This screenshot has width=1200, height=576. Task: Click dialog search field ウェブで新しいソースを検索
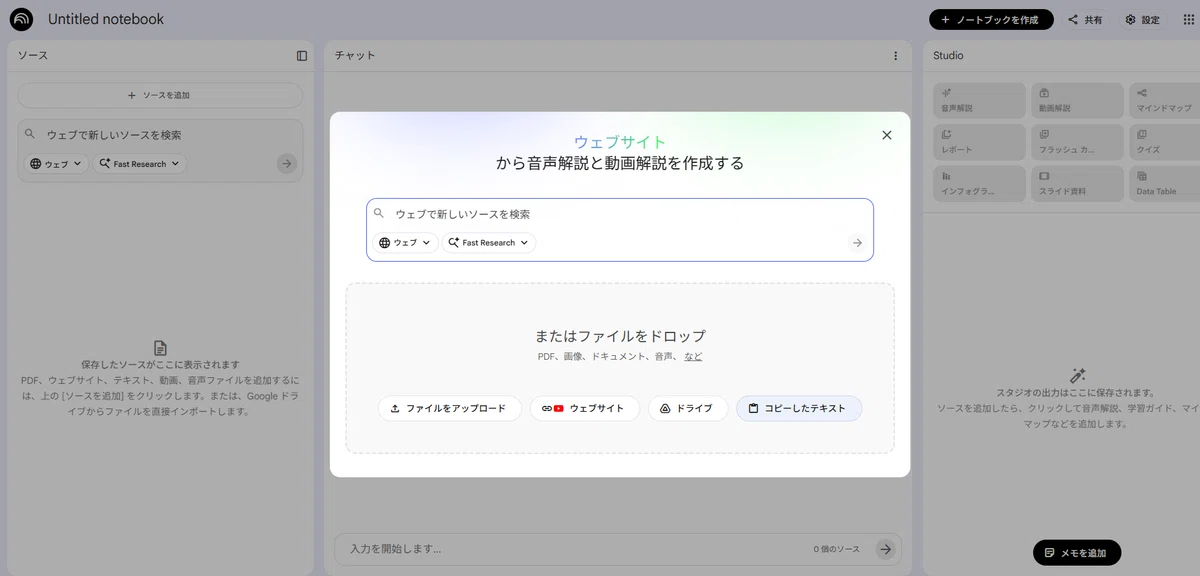620,214
